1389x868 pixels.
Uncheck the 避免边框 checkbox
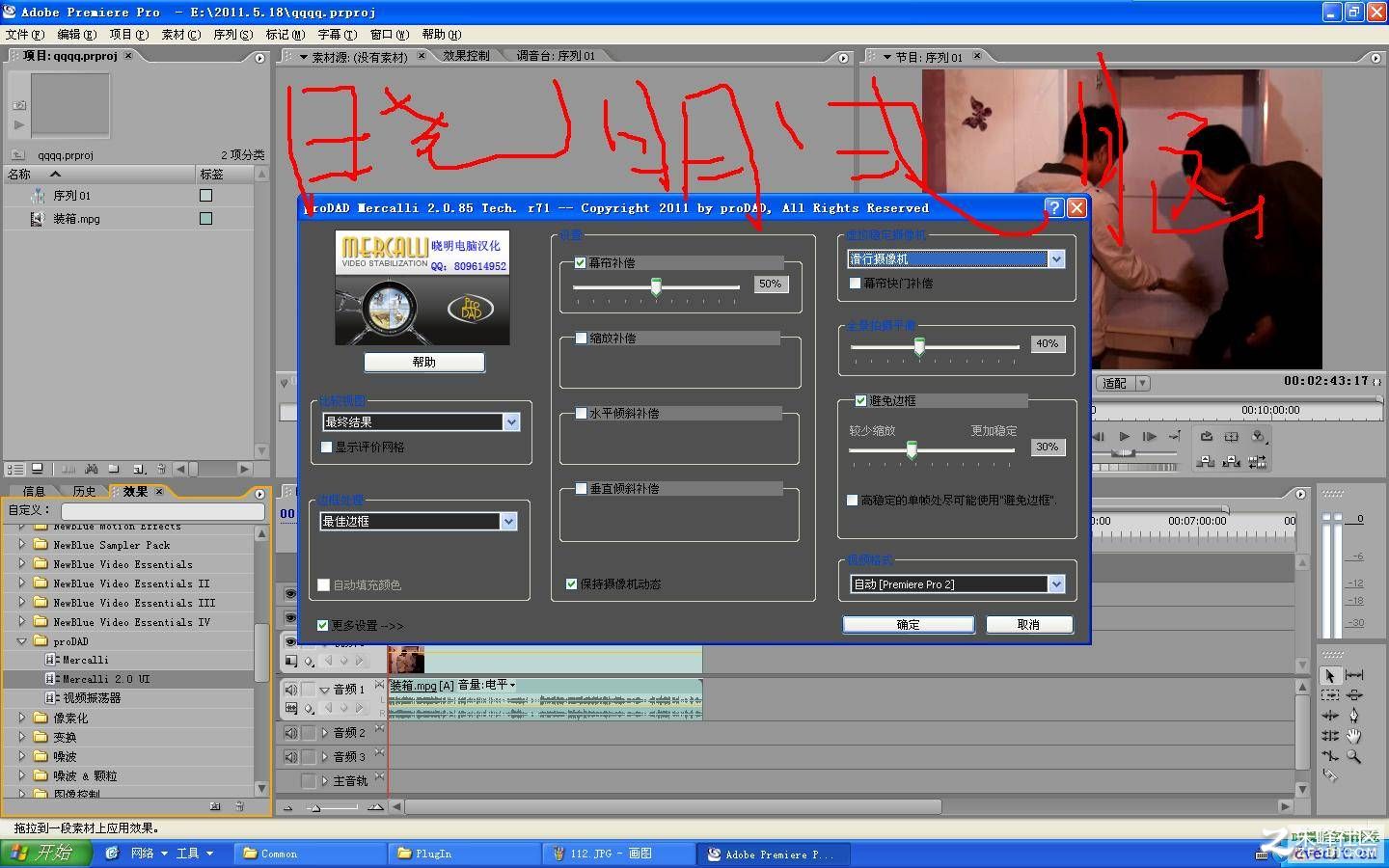(x=860, y=400)
